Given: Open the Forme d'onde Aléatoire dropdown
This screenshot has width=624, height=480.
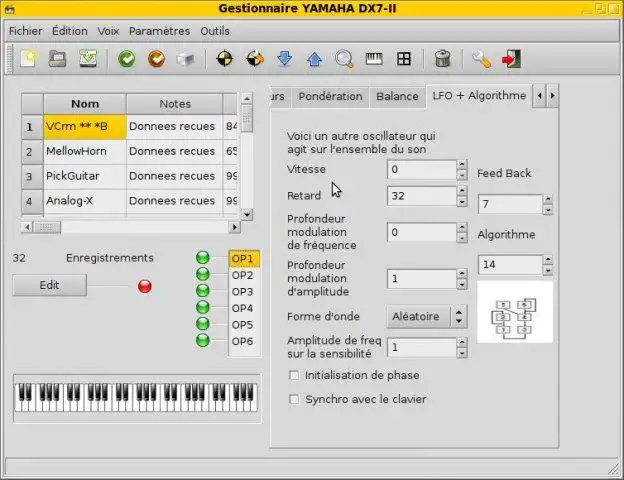Looking at the screenshot, I should (426, 317).
